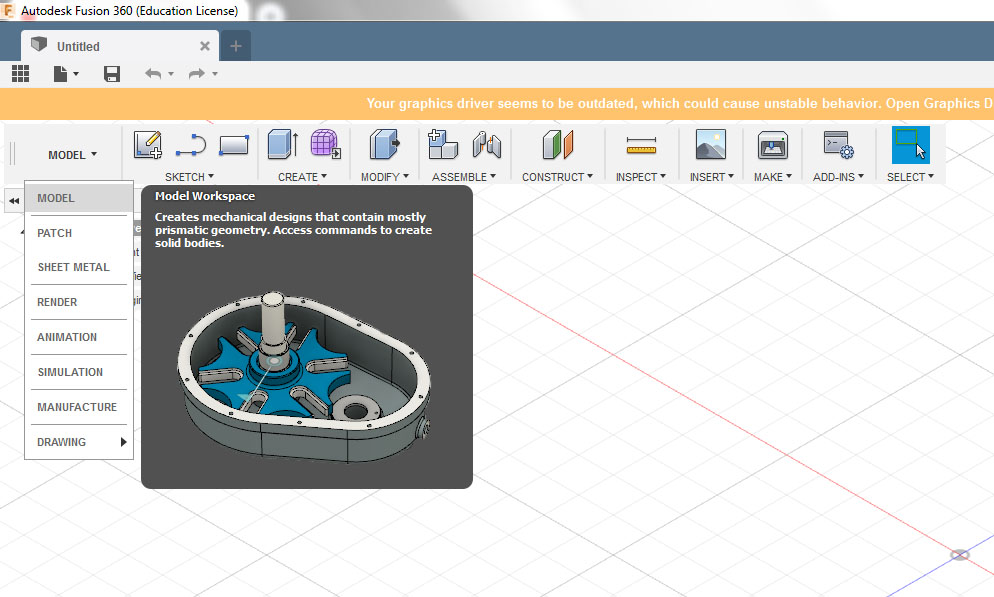This screenshot has width=994, height=597.
Task: Redo the last action
Action: point(197,74)
